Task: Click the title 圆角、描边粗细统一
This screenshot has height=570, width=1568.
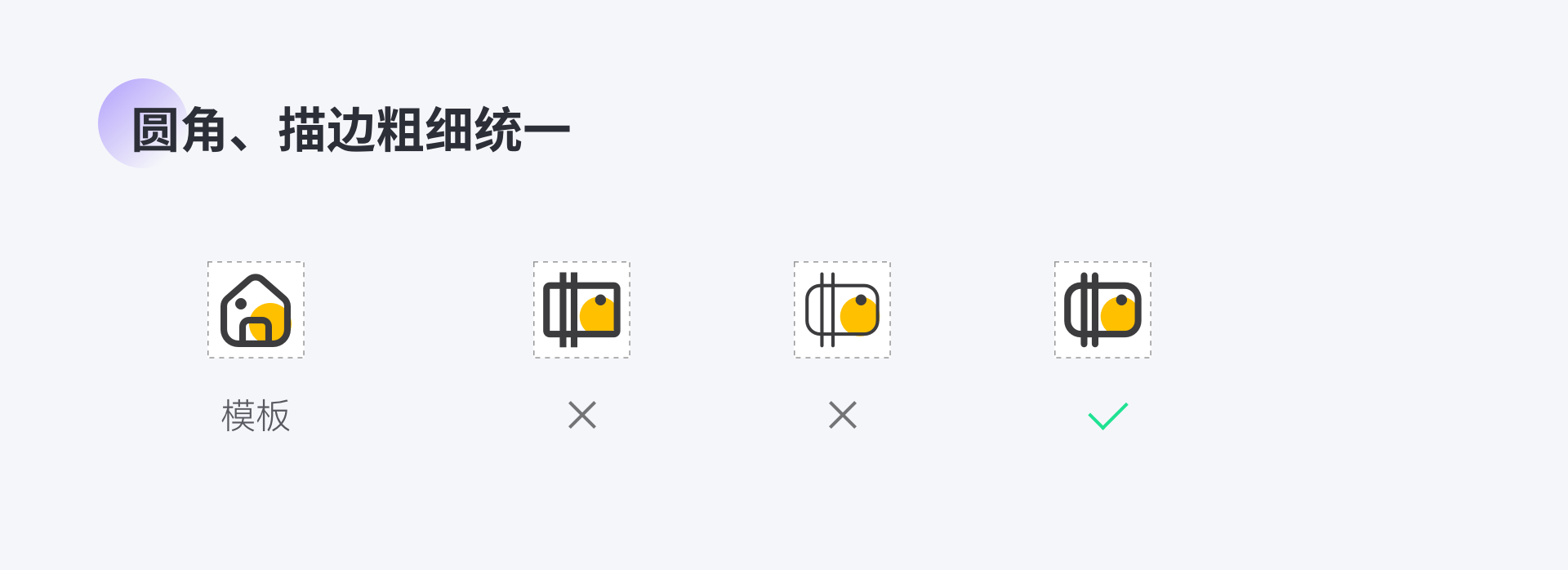Action: (351, 130)
